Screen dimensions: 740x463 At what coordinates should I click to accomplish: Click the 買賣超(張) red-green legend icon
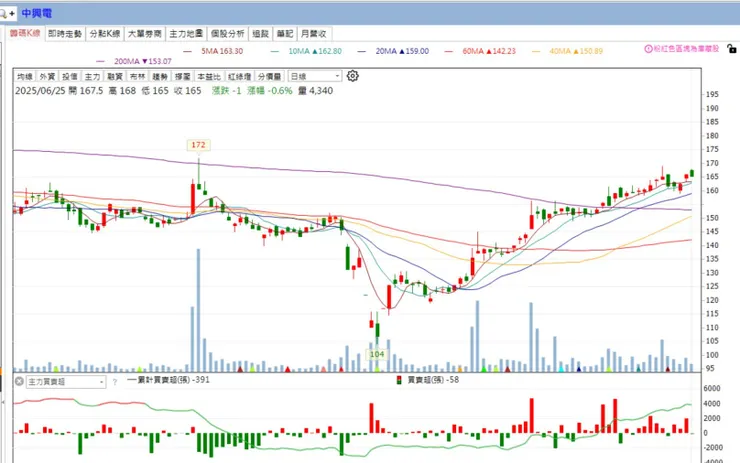click(399, 380)
